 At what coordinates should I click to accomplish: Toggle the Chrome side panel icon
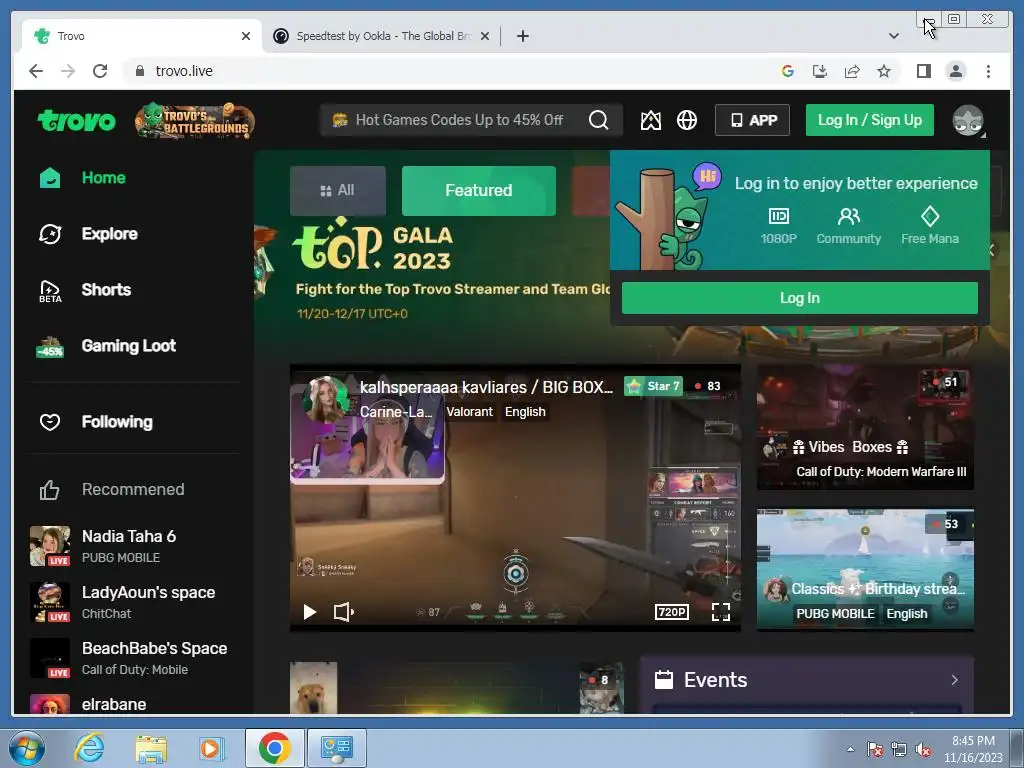click(923, 71)
